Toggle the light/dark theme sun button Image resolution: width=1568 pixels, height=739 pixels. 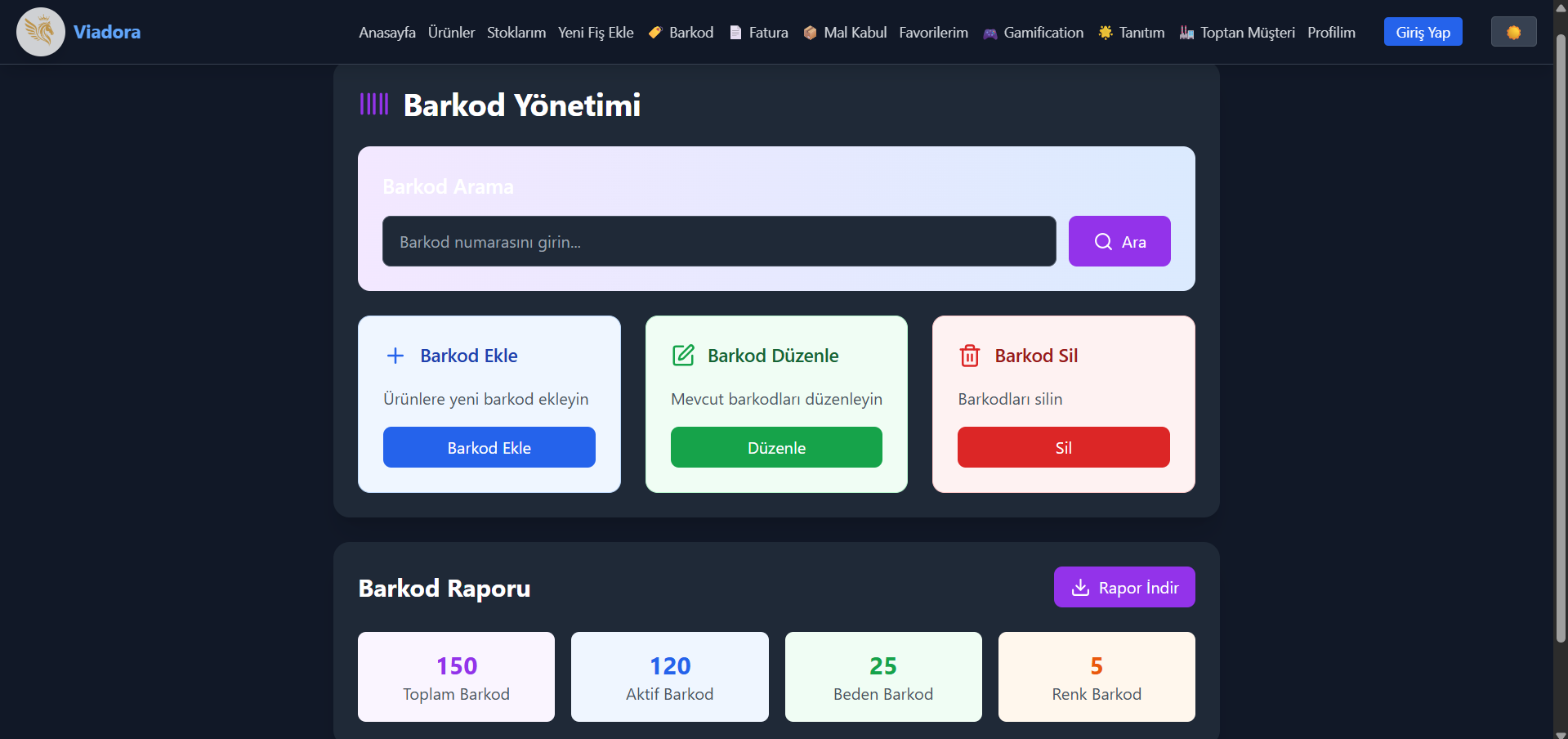1513,32
